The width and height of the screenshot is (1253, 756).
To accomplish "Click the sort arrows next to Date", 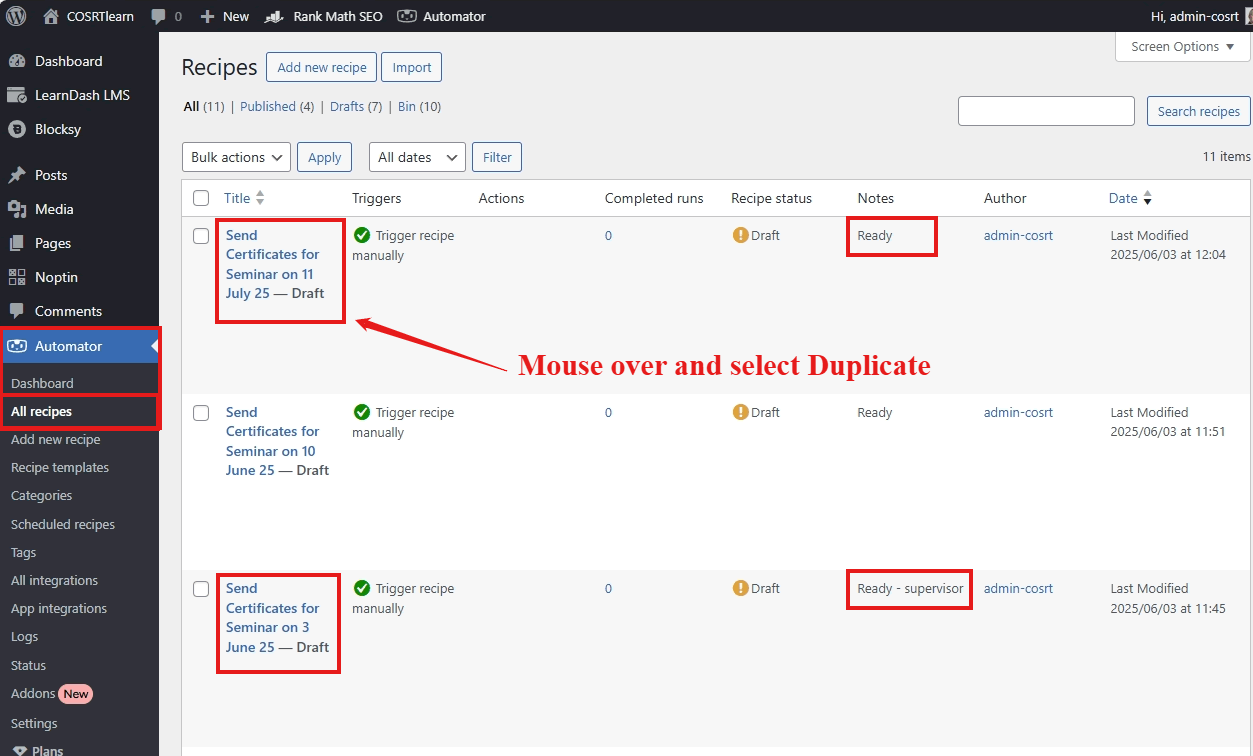I will click(1147, 198).
